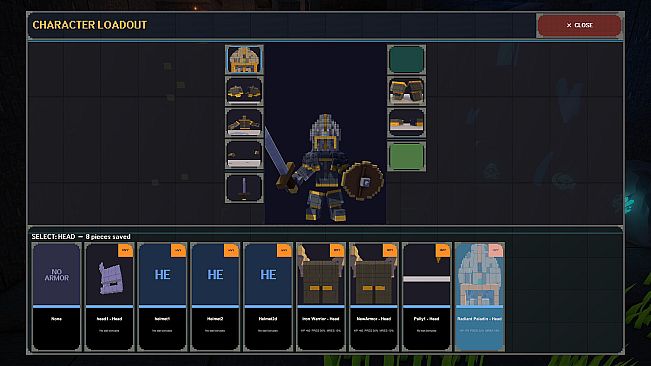651x366 pixels.
Task: Select the helmet head equipment slot
Action: point(244,60)
